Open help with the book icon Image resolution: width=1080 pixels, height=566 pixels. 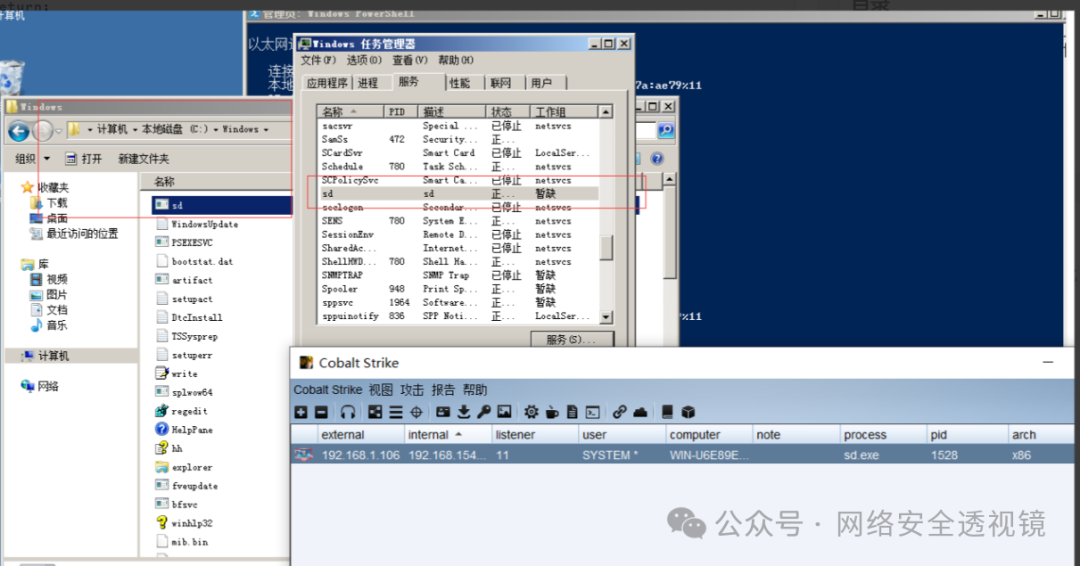[x=667, y=412]
